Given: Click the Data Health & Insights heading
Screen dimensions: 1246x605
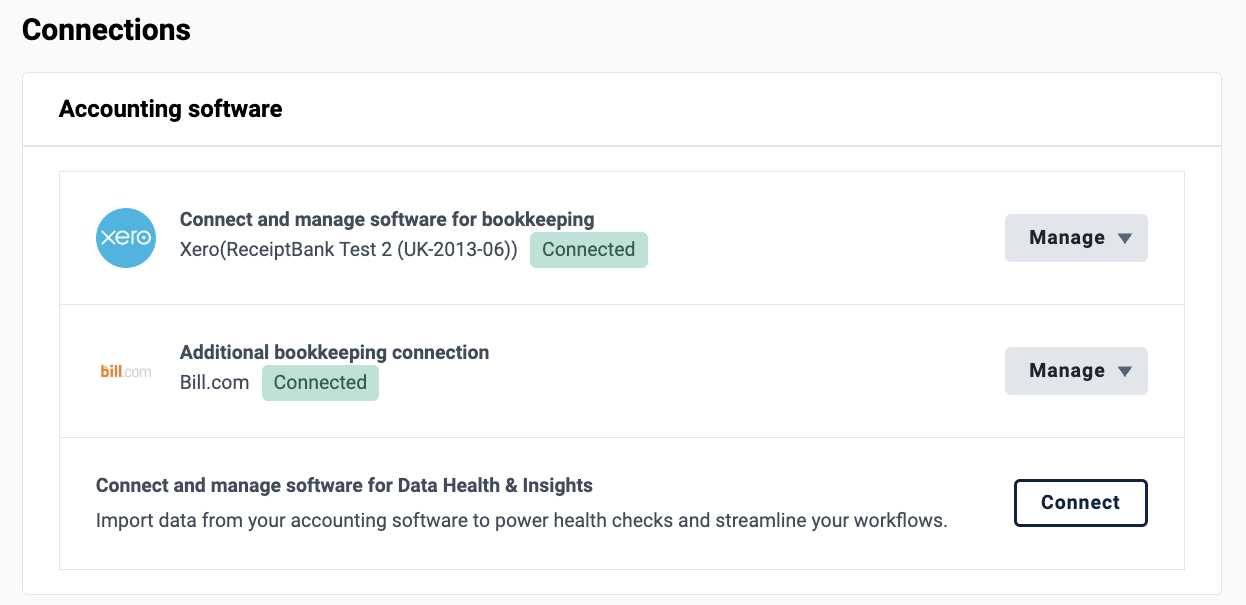Looking at the screenshot, I should click(x=344, y=486).
